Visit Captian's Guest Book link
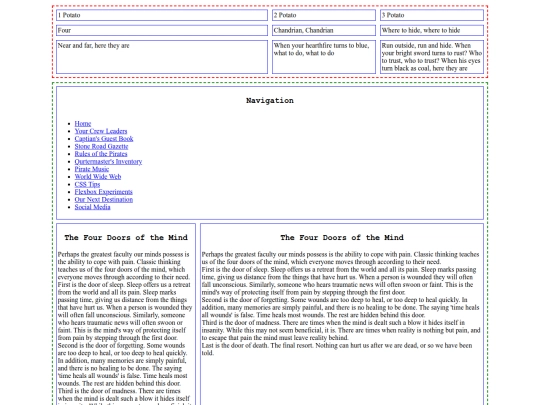The height and width of the screenshot is (405, 540). click(104, 139)
